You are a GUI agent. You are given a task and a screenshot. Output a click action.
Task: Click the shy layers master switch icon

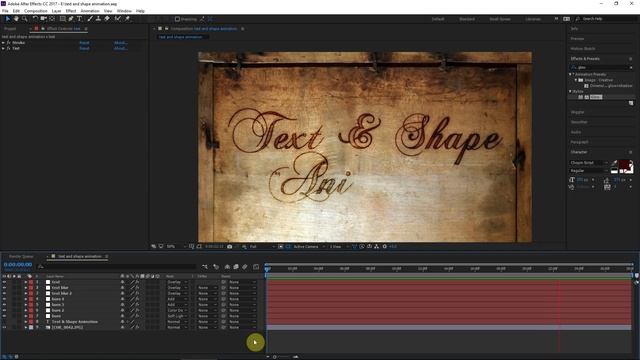227,267
